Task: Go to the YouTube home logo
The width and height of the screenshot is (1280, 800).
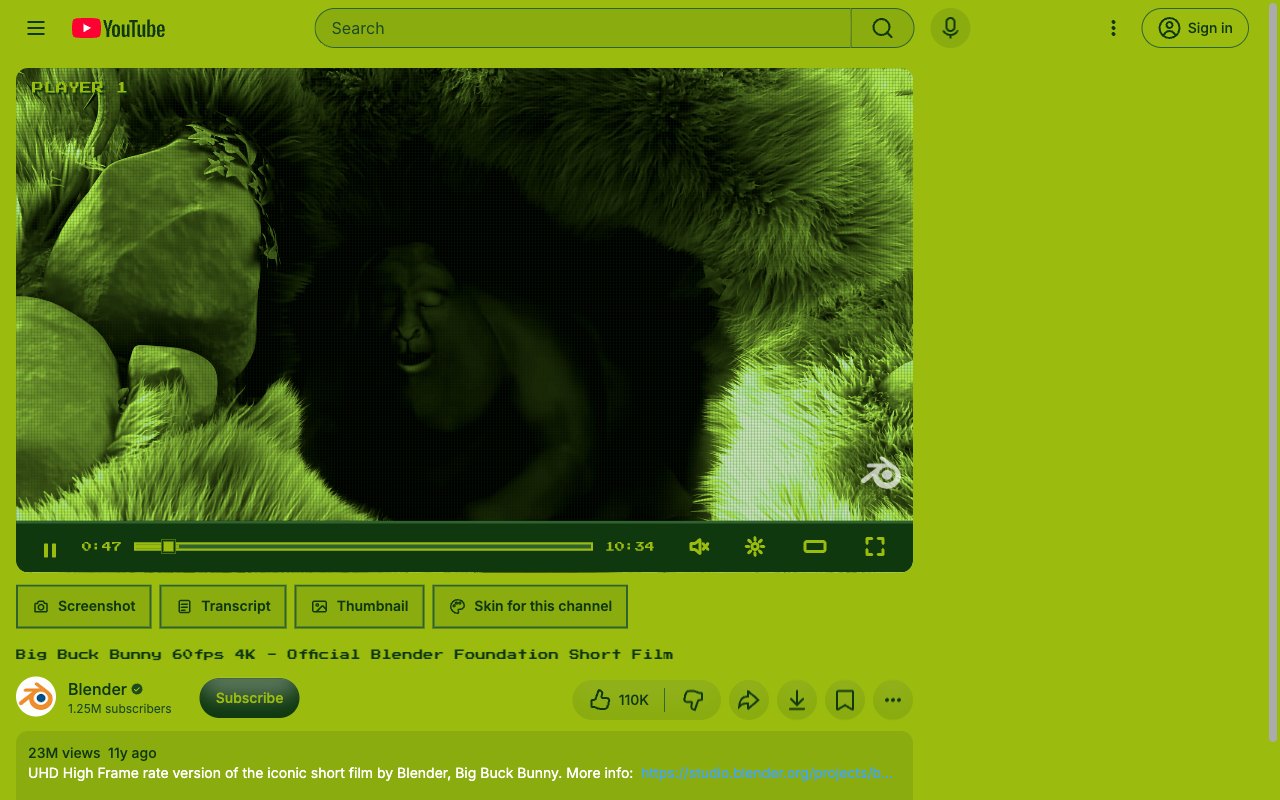Action: (118, 29)
